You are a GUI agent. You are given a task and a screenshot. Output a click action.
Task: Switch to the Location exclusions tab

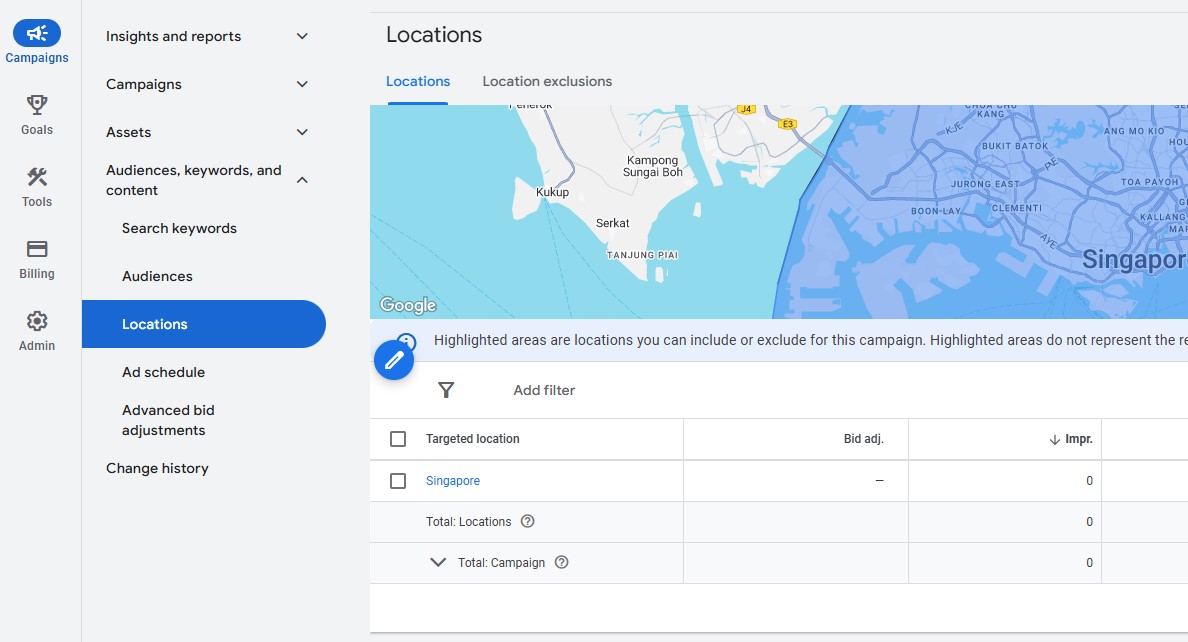click(547, 81)
